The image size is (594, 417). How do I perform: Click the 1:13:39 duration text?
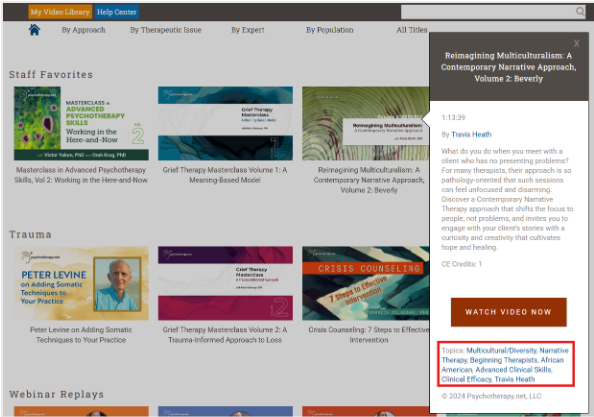coord(453,117)
